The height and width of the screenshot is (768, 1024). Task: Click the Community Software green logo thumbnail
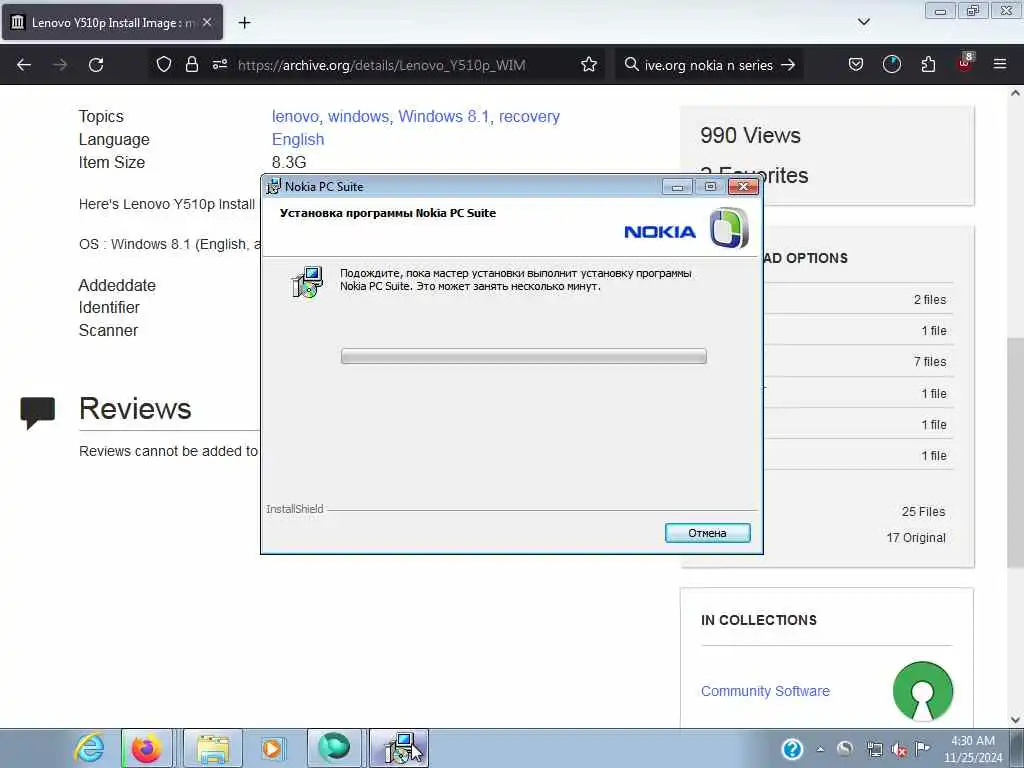click(x=922, y=691)
